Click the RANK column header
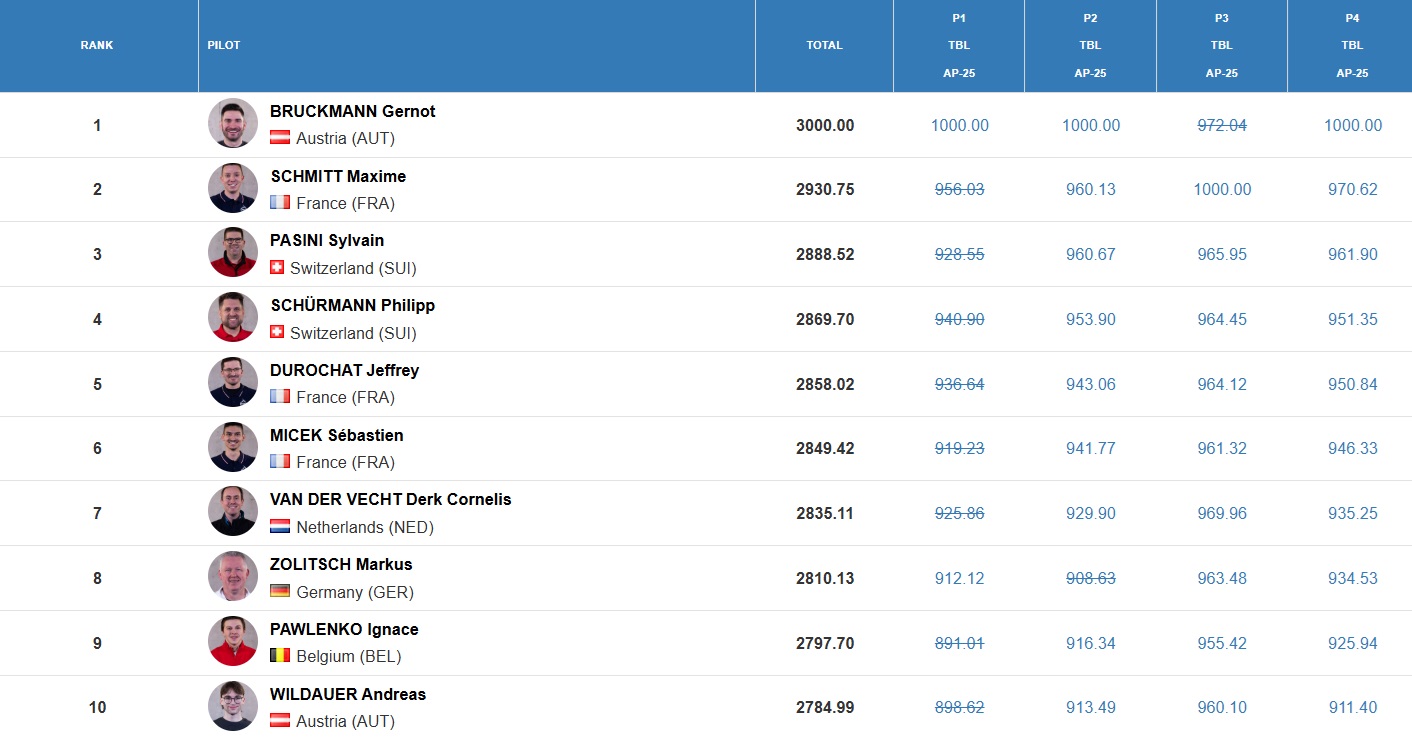Screen dimensions: 1412x737 (x=97, y=45)
